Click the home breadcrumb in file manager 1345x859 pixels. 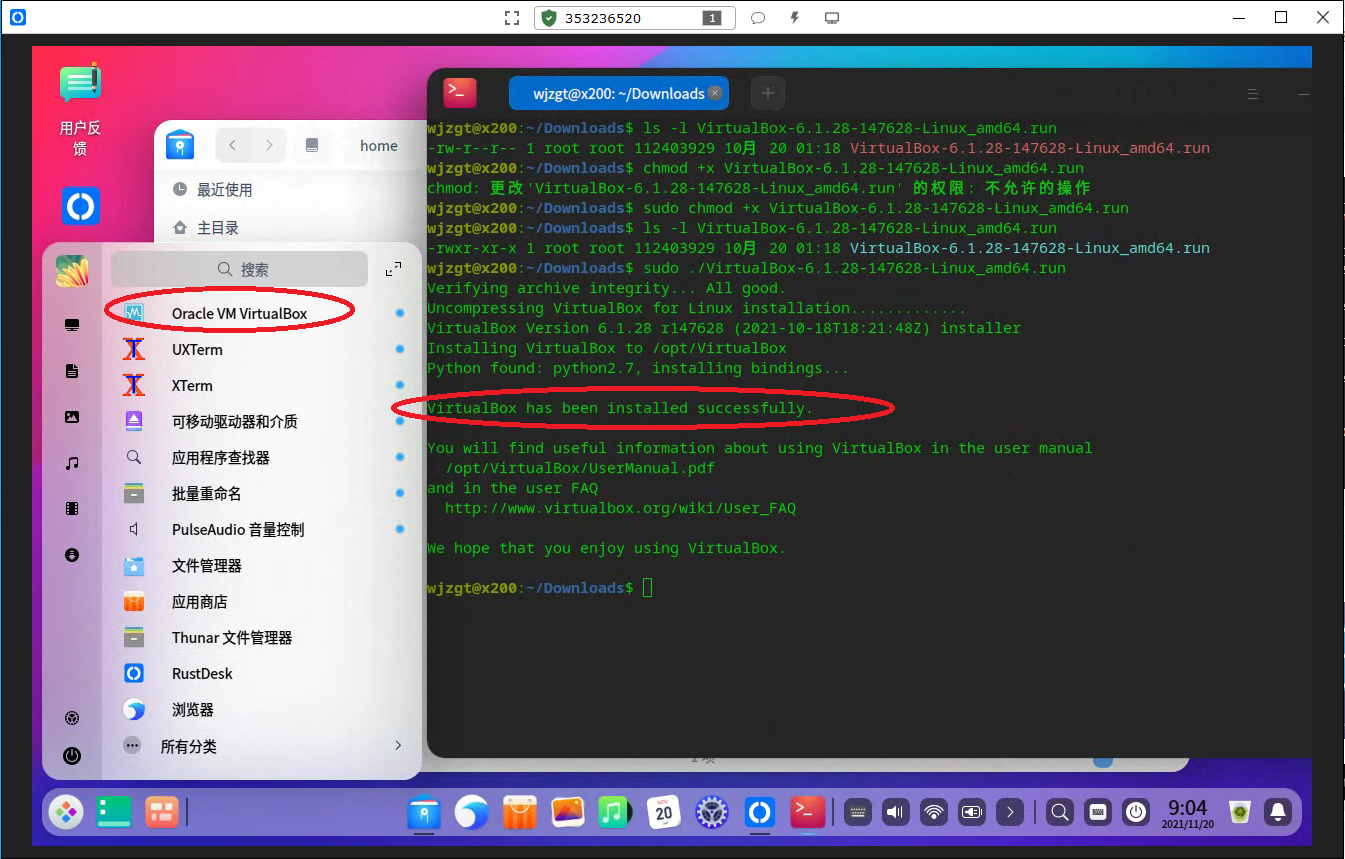(x=379, y=146)
